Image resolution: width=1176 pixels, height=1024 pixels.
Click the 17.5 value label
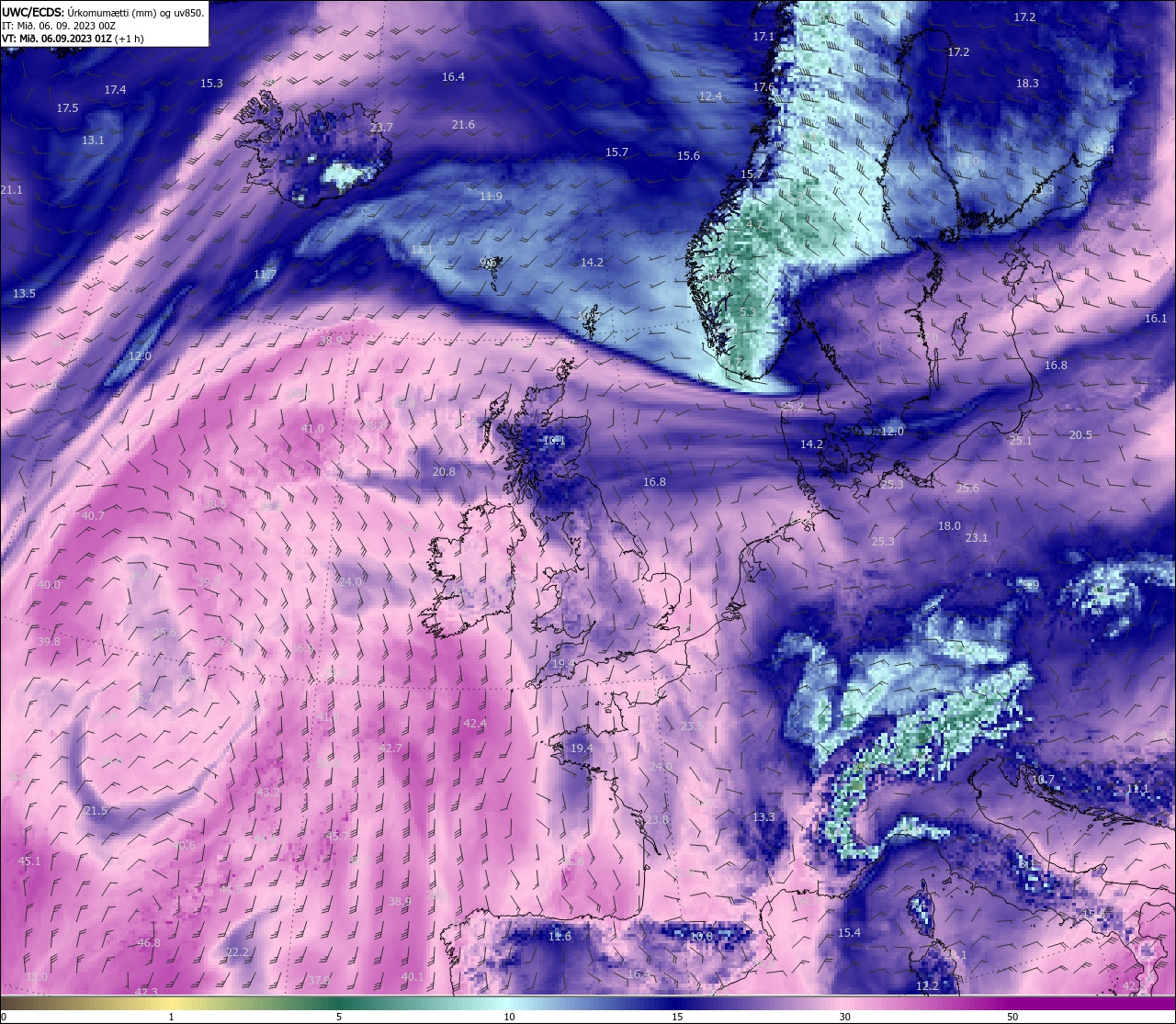click(x=67, y=108)
